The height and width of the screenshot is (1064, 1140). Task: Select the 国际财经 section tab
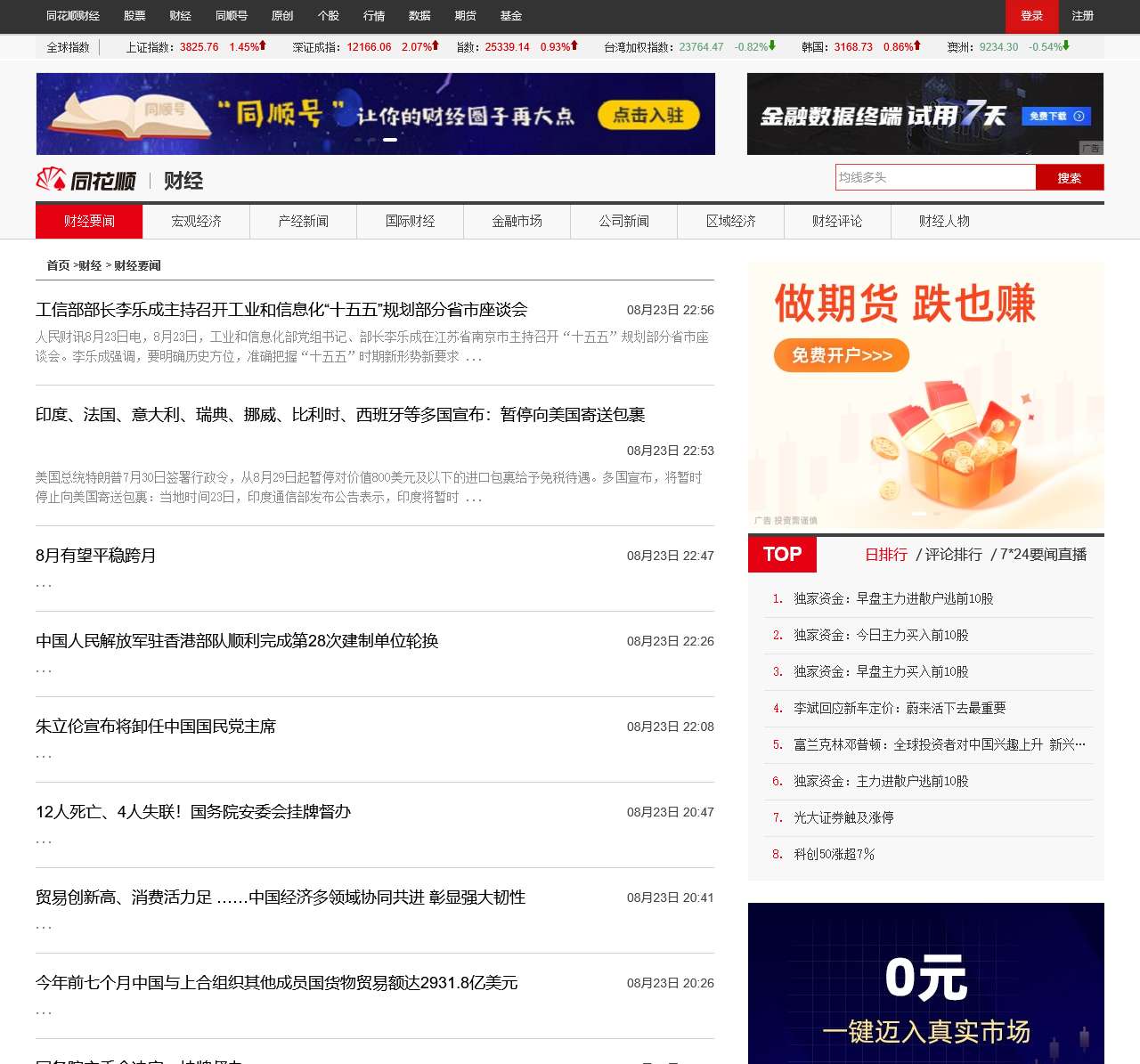[410, 222]
